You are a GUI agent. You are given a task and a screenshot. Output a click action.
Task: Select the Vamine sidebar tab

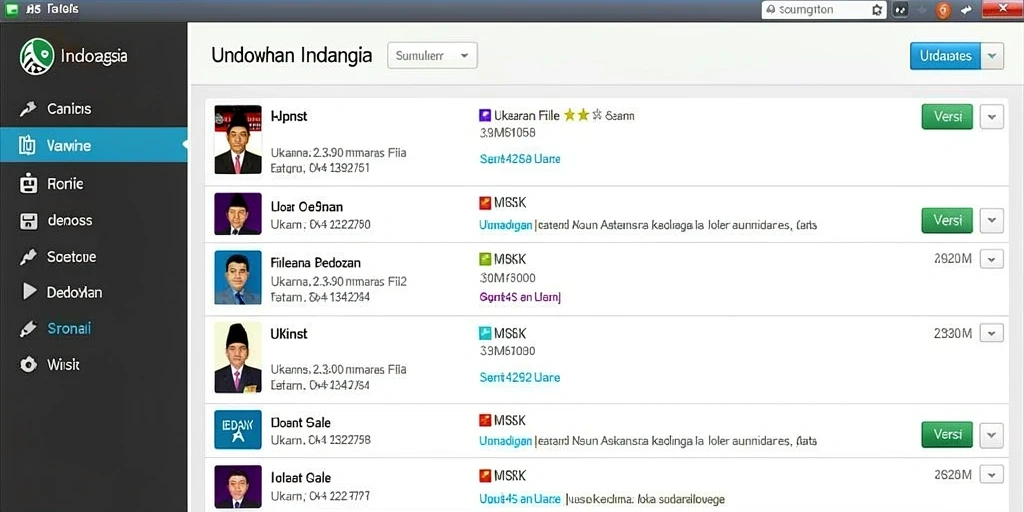(x=93, y=146)
